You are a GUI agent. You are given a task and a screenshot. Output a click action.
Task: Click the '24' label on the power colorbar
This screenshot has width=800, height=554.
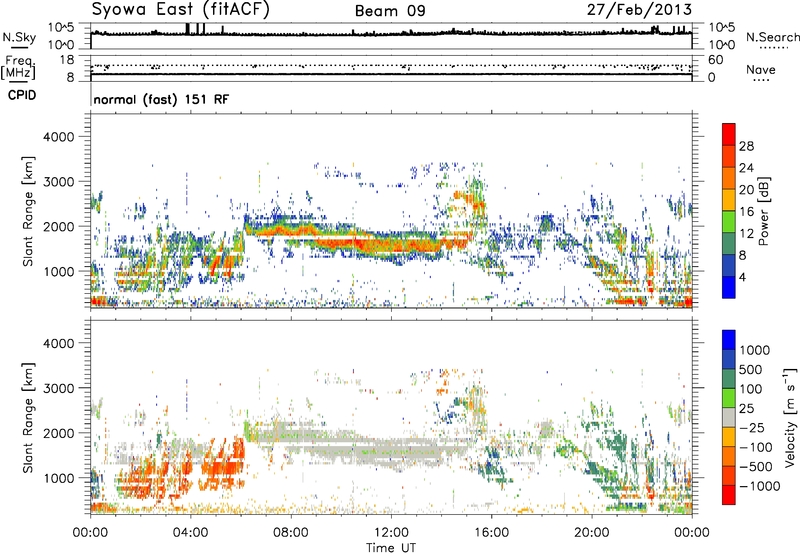(746, 168)
